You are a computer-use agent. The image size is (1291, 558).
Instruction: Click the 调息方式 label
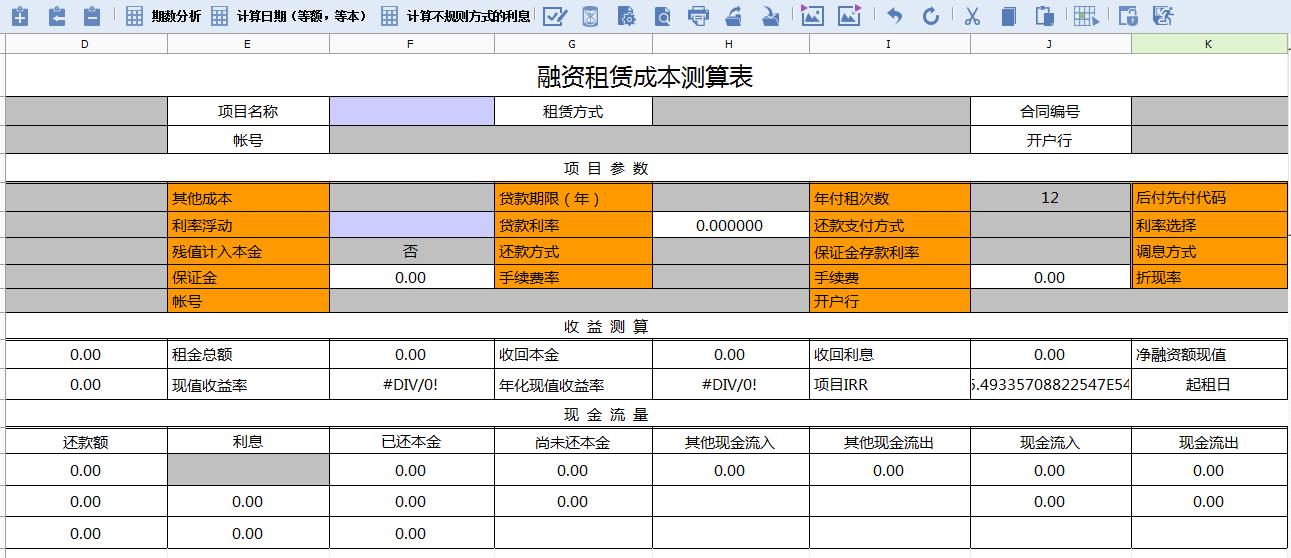(1209, 251)
